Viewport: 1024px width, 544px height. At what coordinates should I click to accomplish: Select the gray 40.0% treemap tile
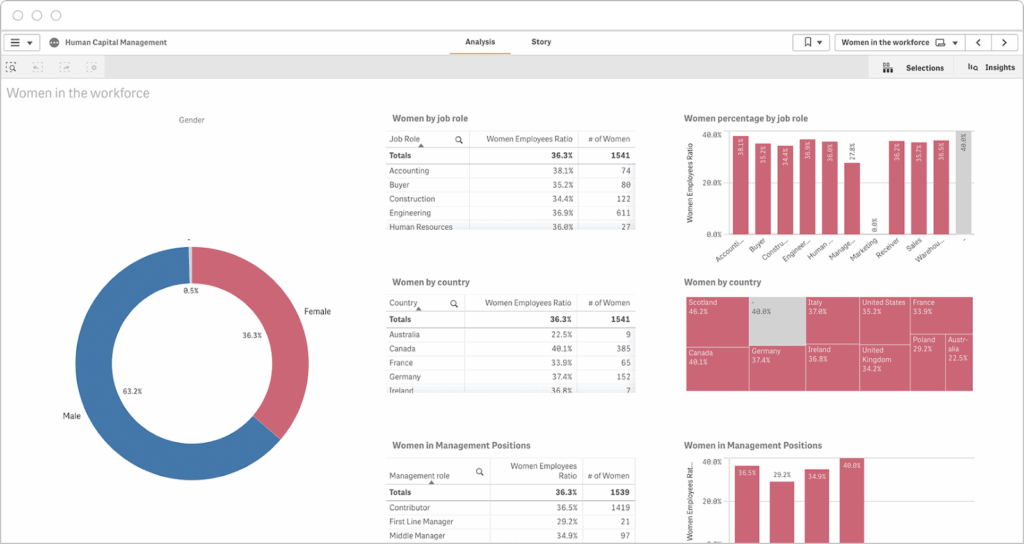(x=777, y=321)
